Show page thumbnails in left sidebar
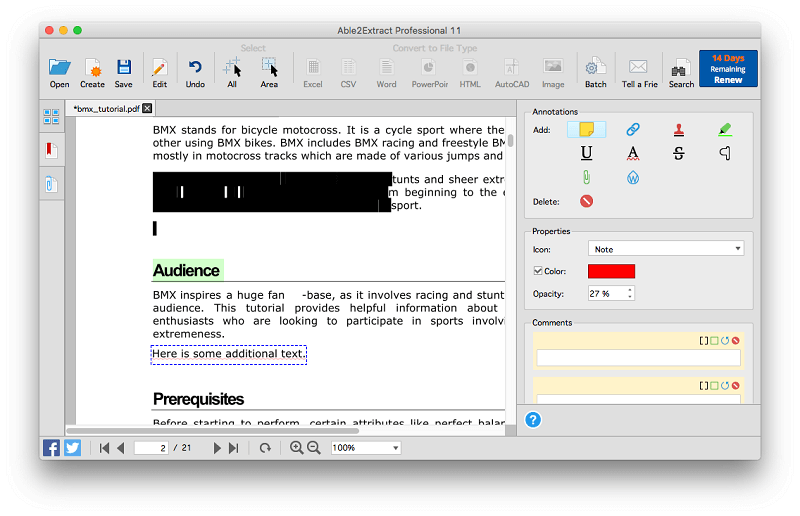800x516 pixels. [51, 117]
